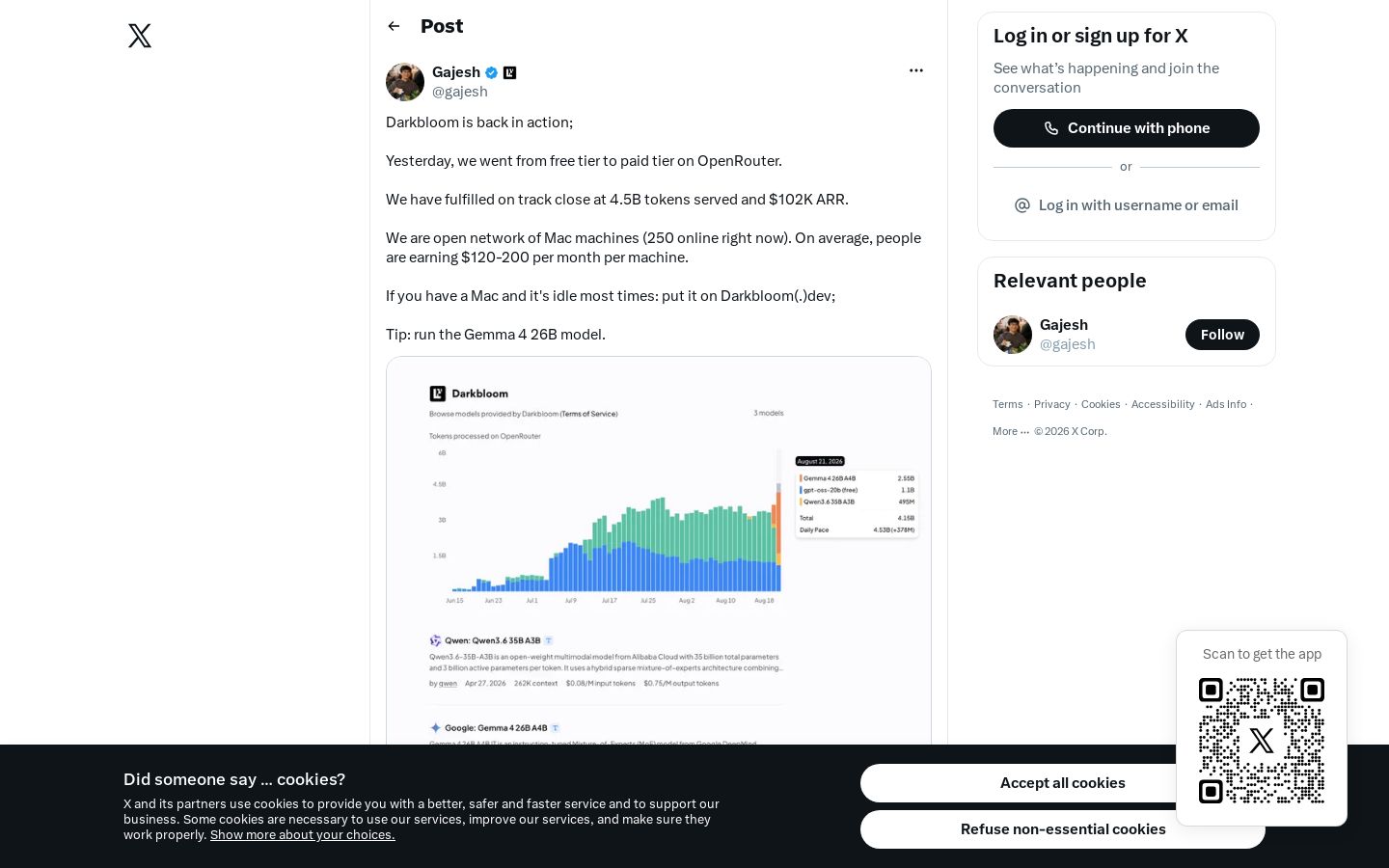Expand the More footer options
The height and width of the screenshot is (868, 1389).
pos(1011,431)
